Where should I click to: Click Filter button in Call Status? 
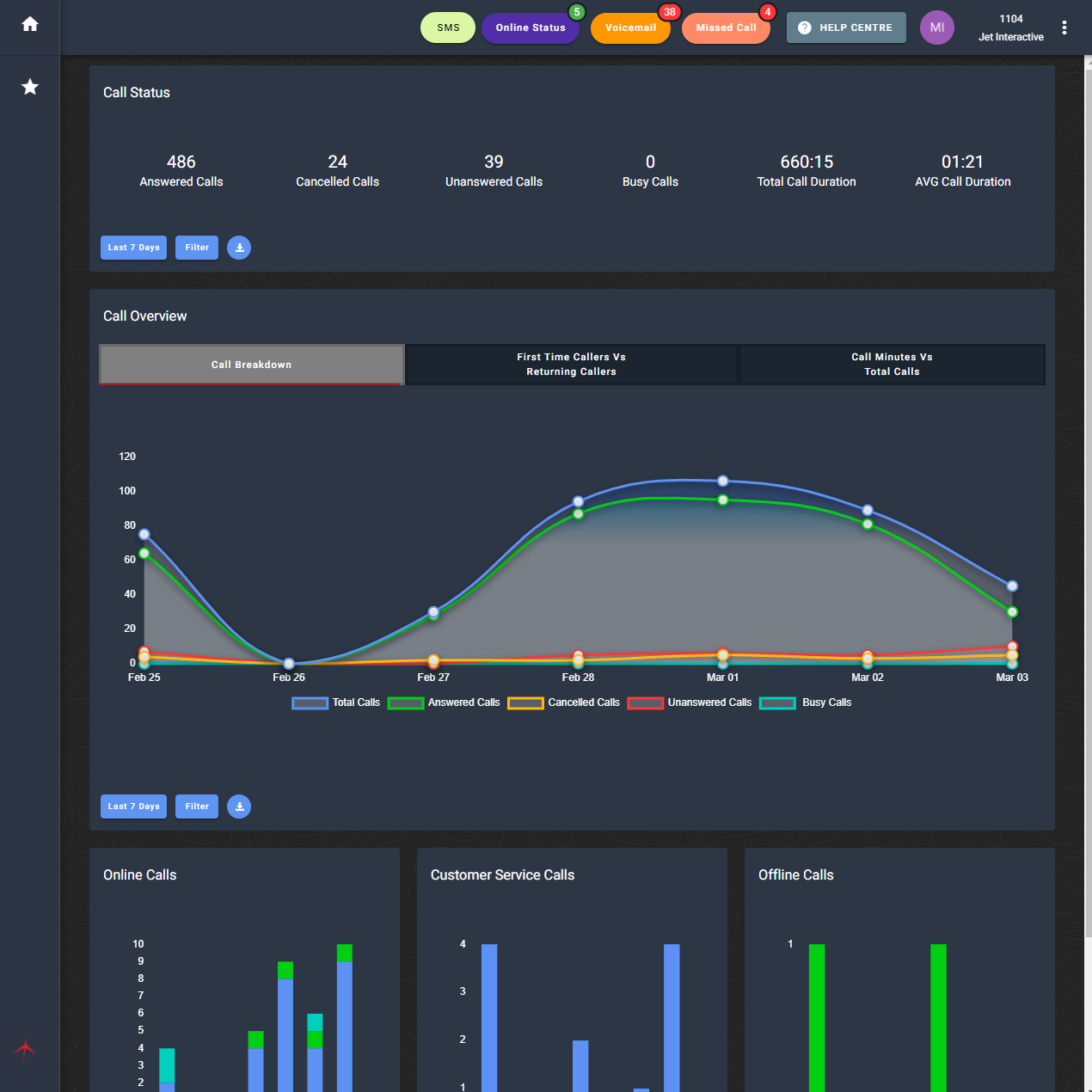pos(197,248)
